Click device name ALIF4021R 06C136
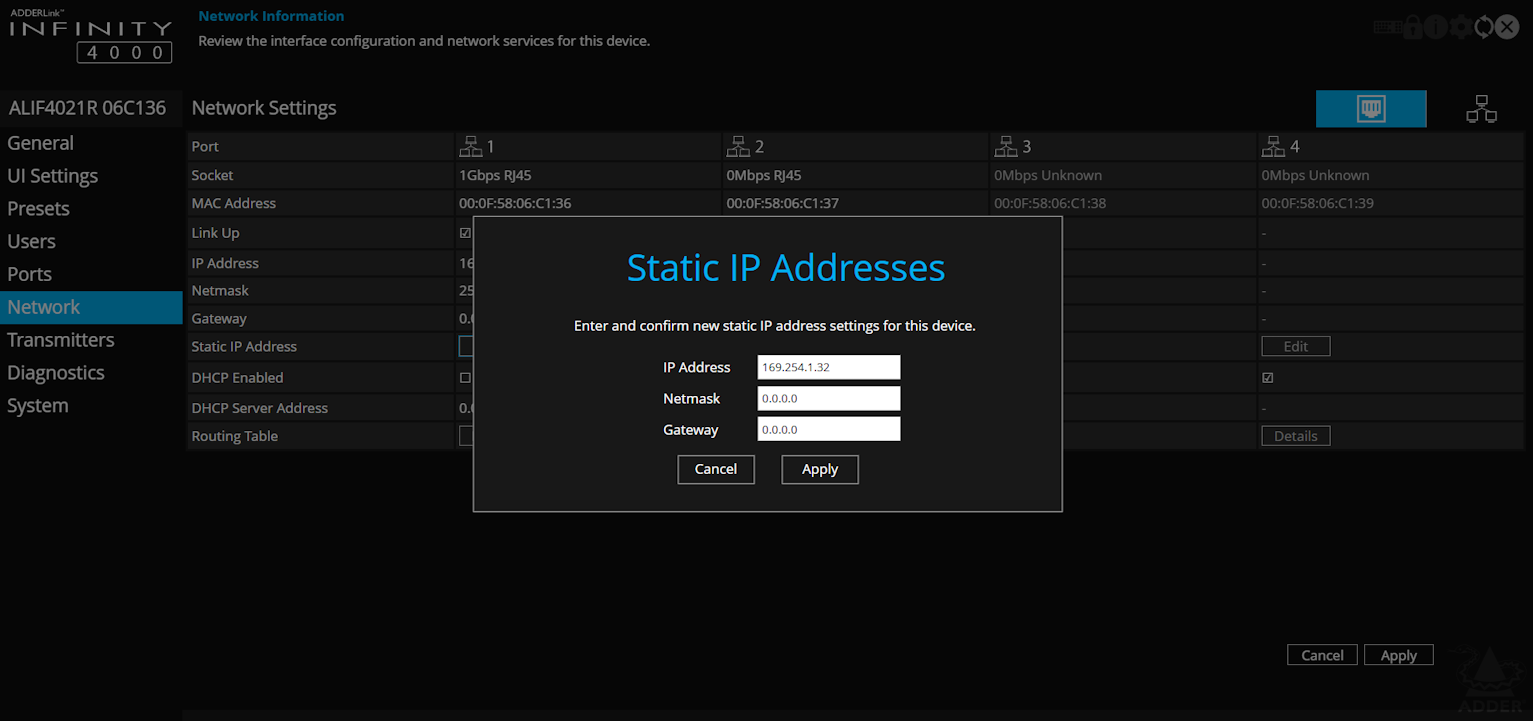This screenshot has width=1533, height=721. [88, 107]
